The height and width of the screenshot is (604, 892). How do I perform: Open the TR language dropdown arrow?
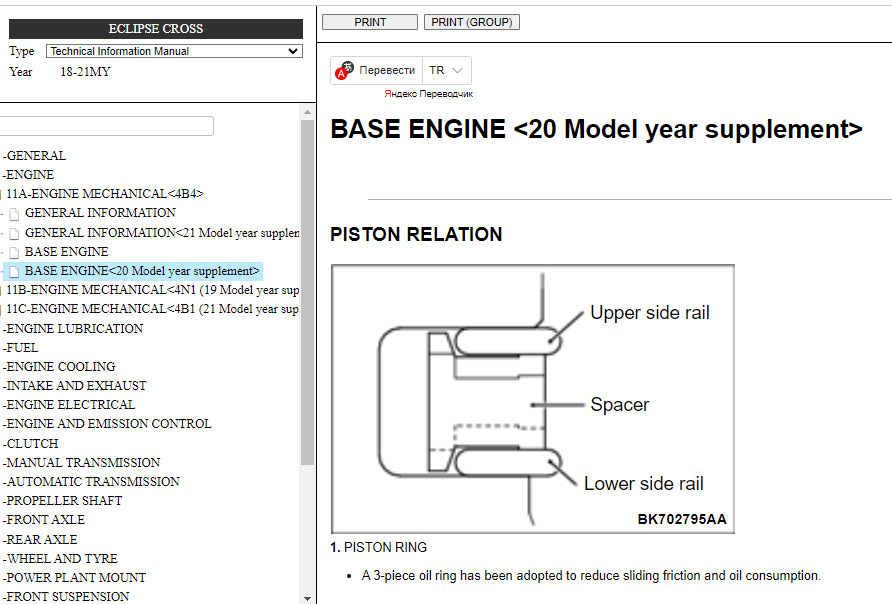(457, 71)
